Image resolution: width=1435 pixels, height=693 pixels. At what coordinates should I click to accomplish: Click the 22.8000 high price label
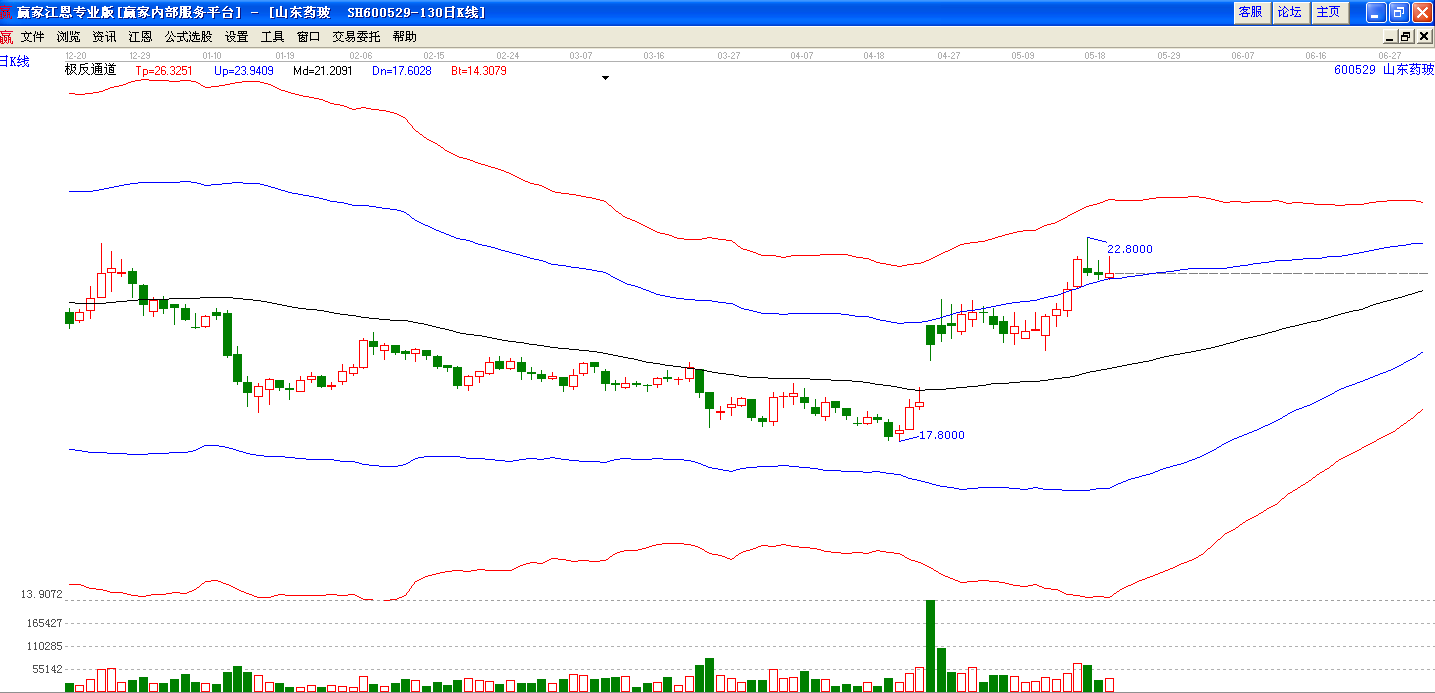click(x=1130, y=249)
